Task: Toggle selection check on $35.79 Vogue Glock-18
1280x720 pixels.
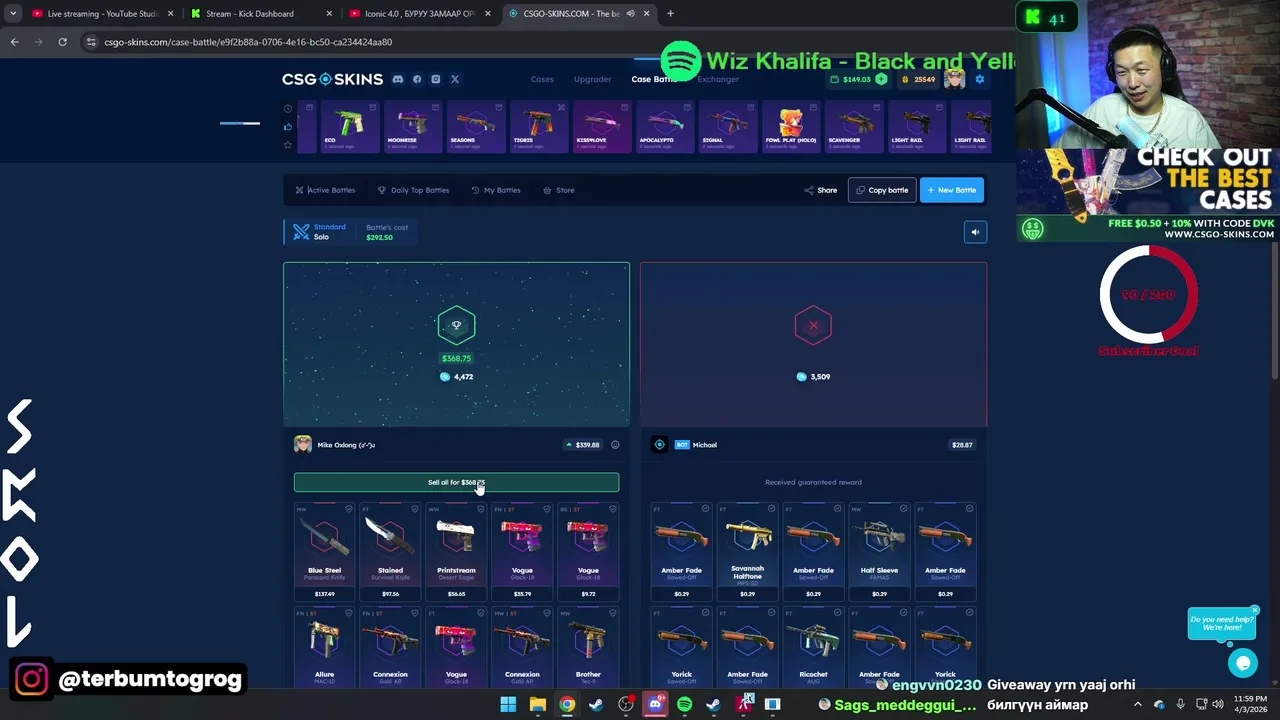Action: 547,509
